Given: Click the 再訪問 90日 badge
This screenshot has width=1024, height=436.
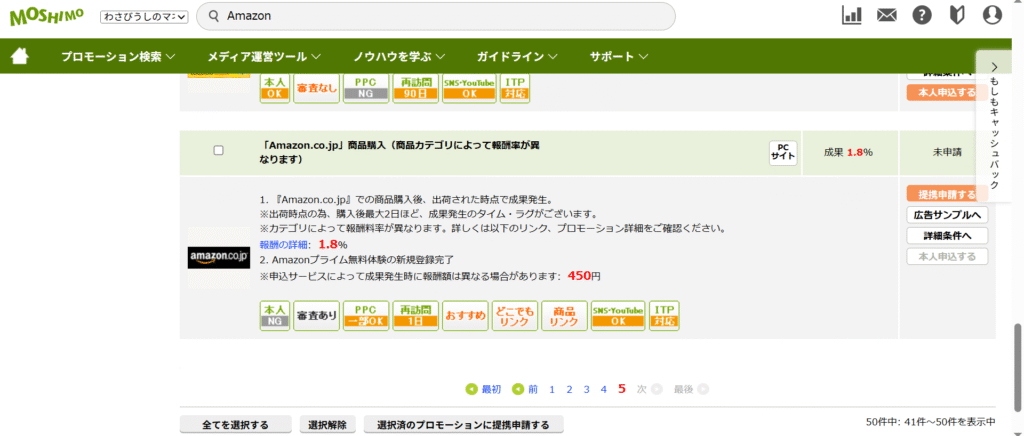Looking at the screenshot, I should point(415,89).
